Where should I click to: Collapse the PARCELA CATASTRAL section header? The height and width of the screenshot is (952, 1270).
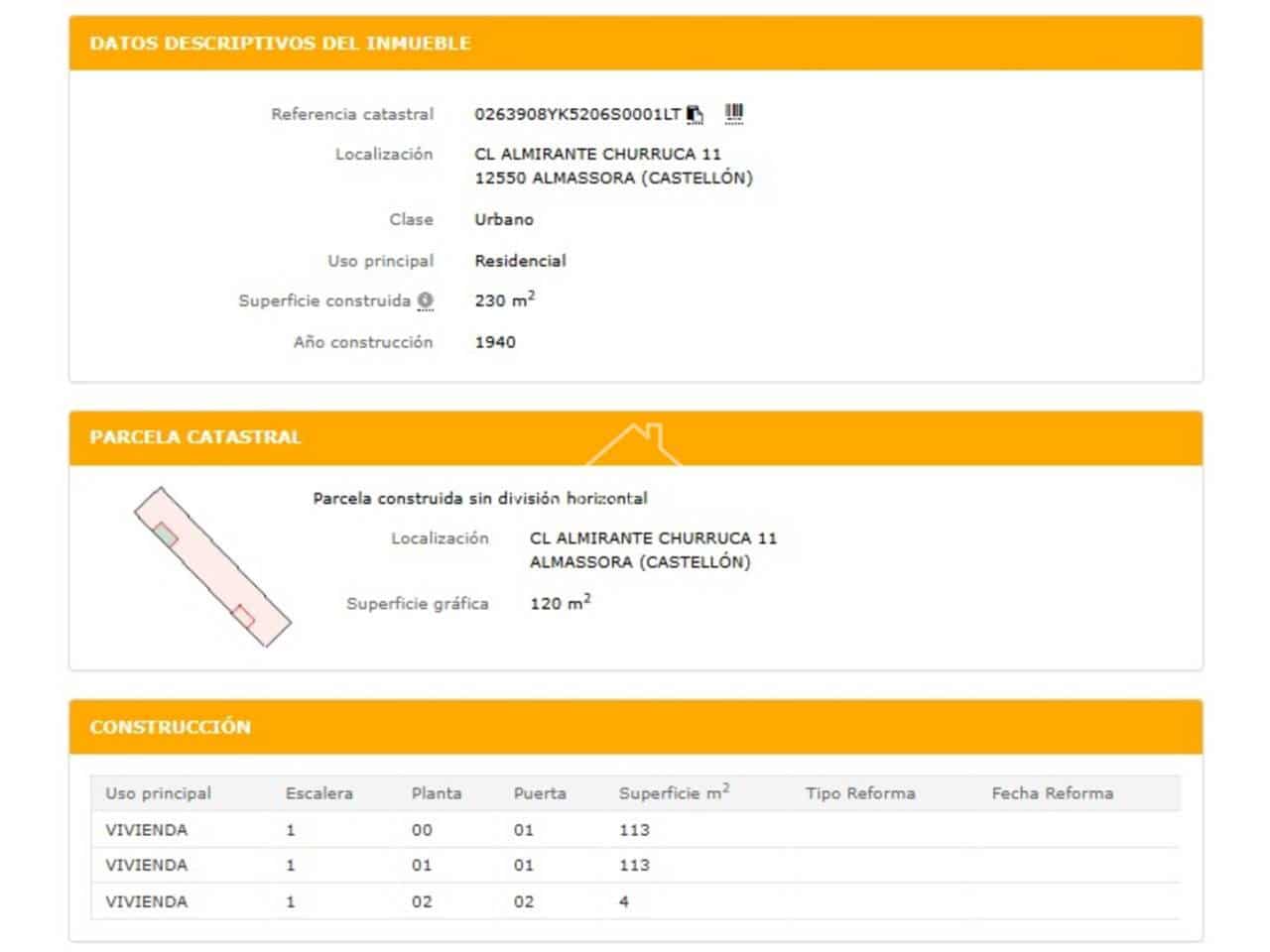pos(195,436)
